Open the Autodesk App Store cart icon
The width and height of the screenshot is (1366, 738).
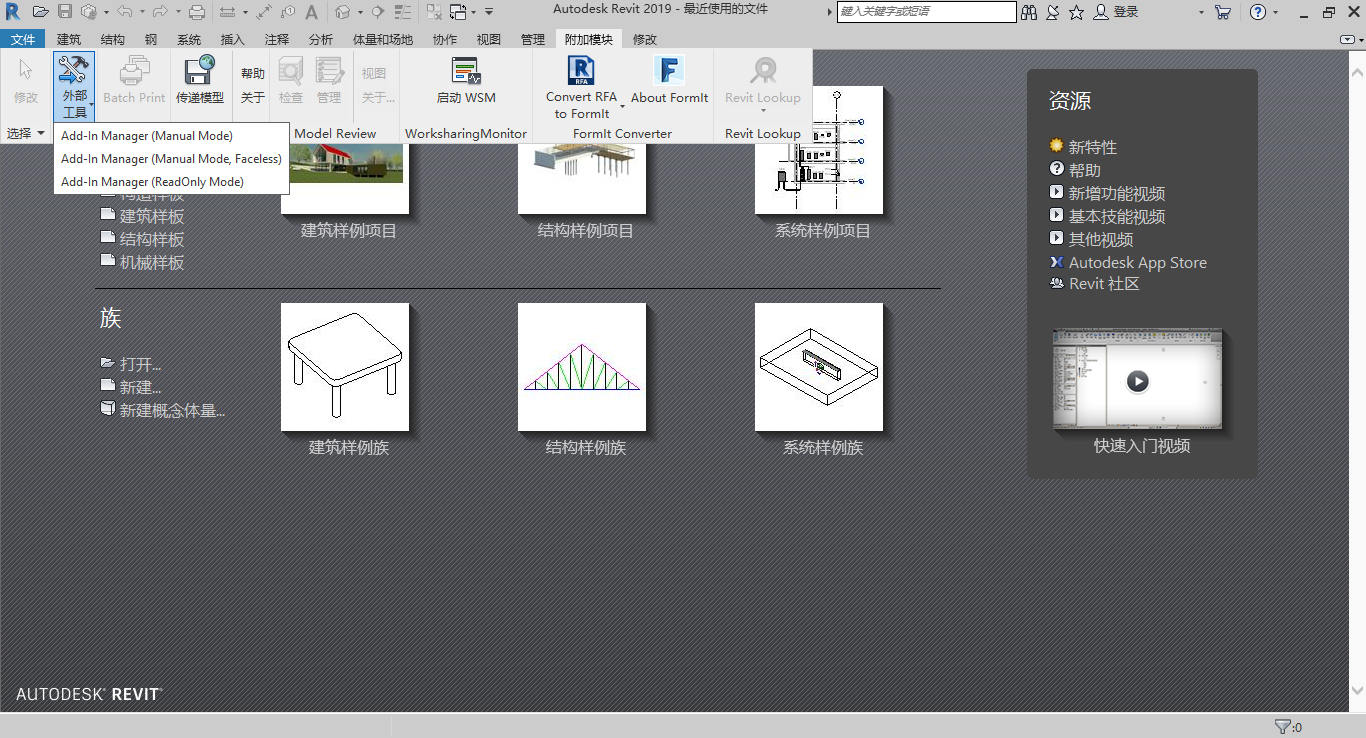[1222, 12]
